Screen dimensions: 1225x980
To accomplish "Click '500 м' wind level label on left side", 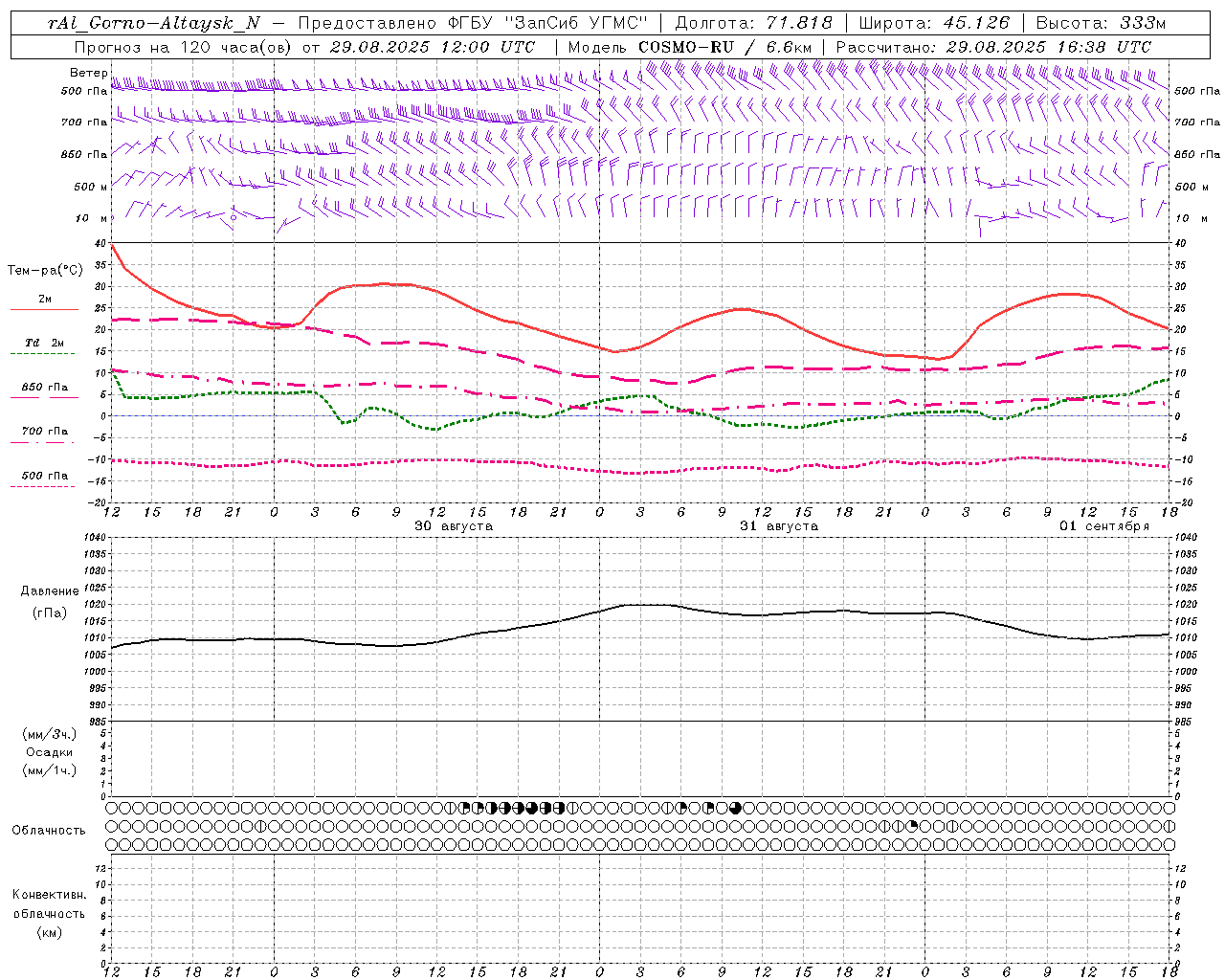I will (x=92, y=187).
